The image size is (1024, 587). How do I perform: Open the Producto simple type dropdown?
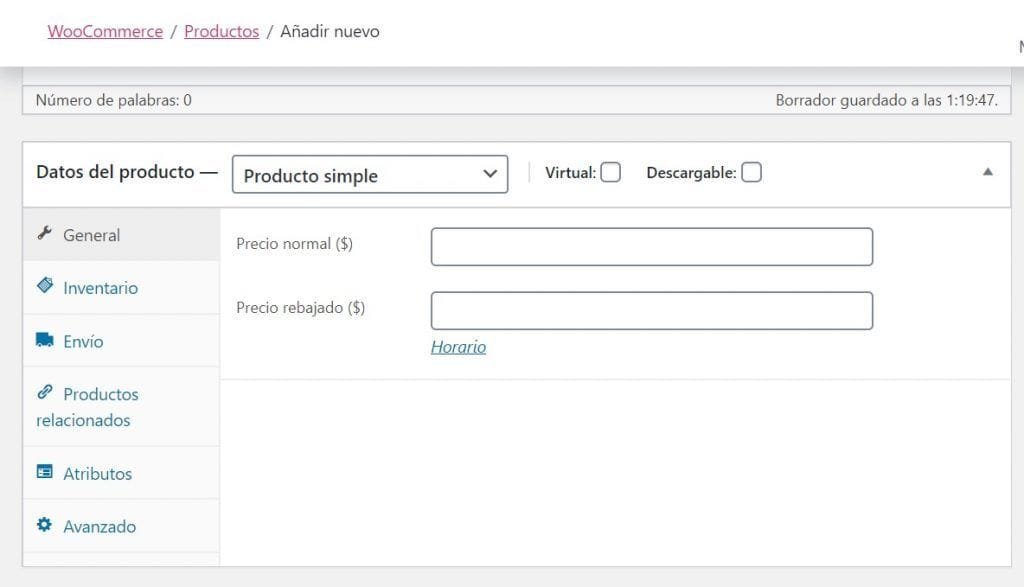(370, 174)
